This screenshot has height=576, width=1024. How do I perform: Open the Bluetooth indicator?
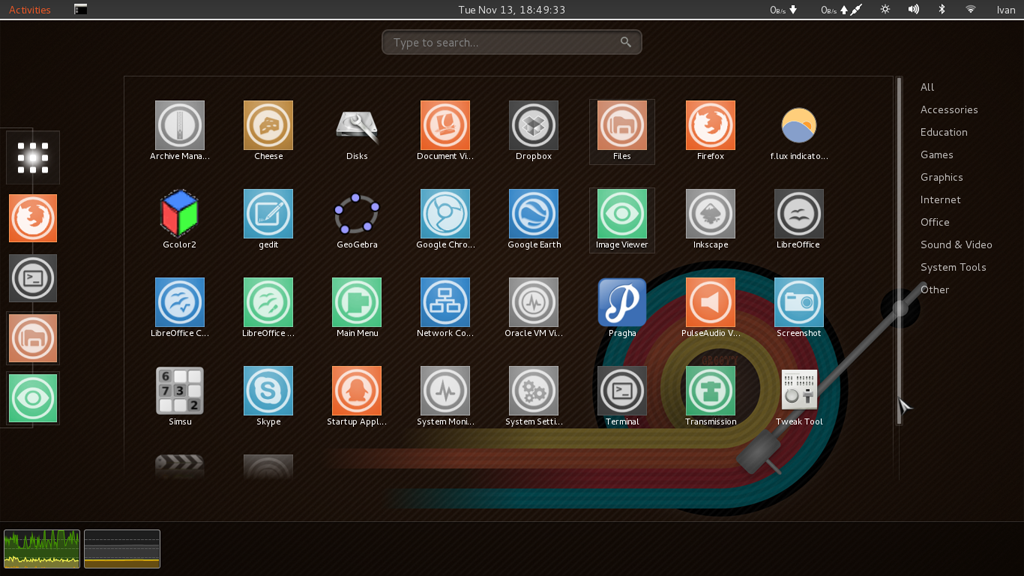point(942,9)
